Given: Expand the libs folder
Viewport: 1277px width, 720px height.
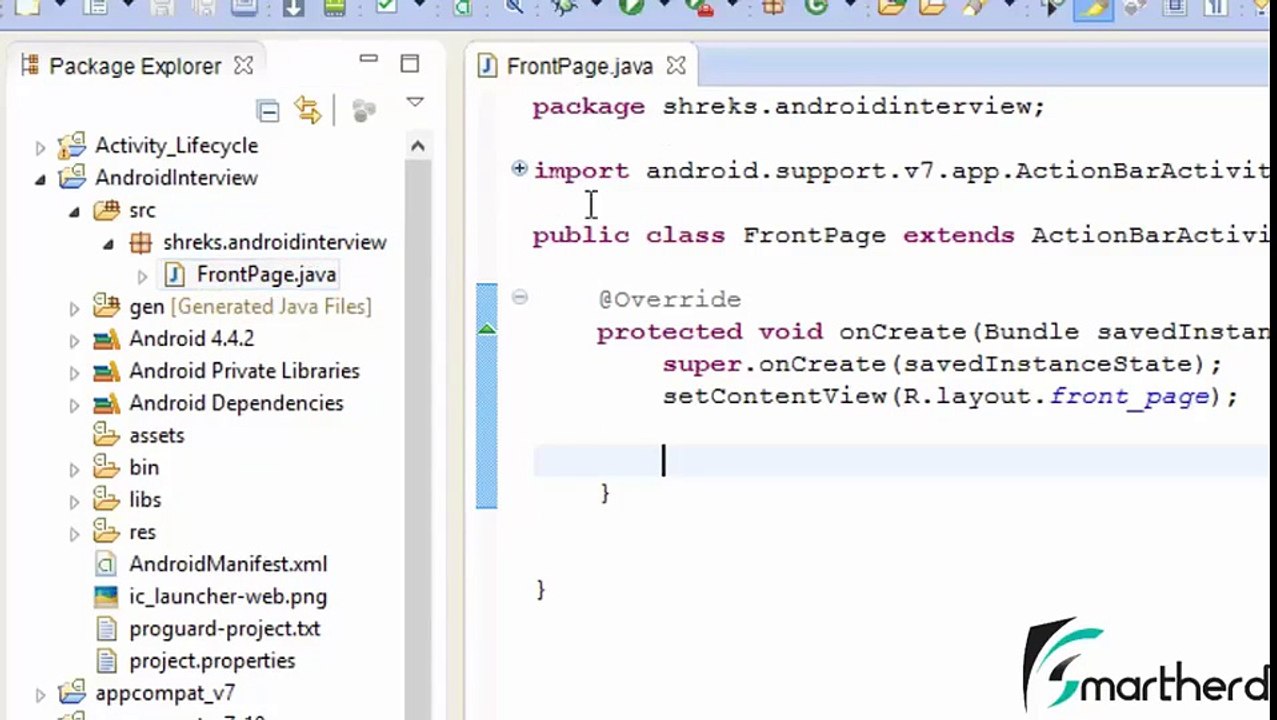Looking at the screenshot, I should tap(74, 501).
